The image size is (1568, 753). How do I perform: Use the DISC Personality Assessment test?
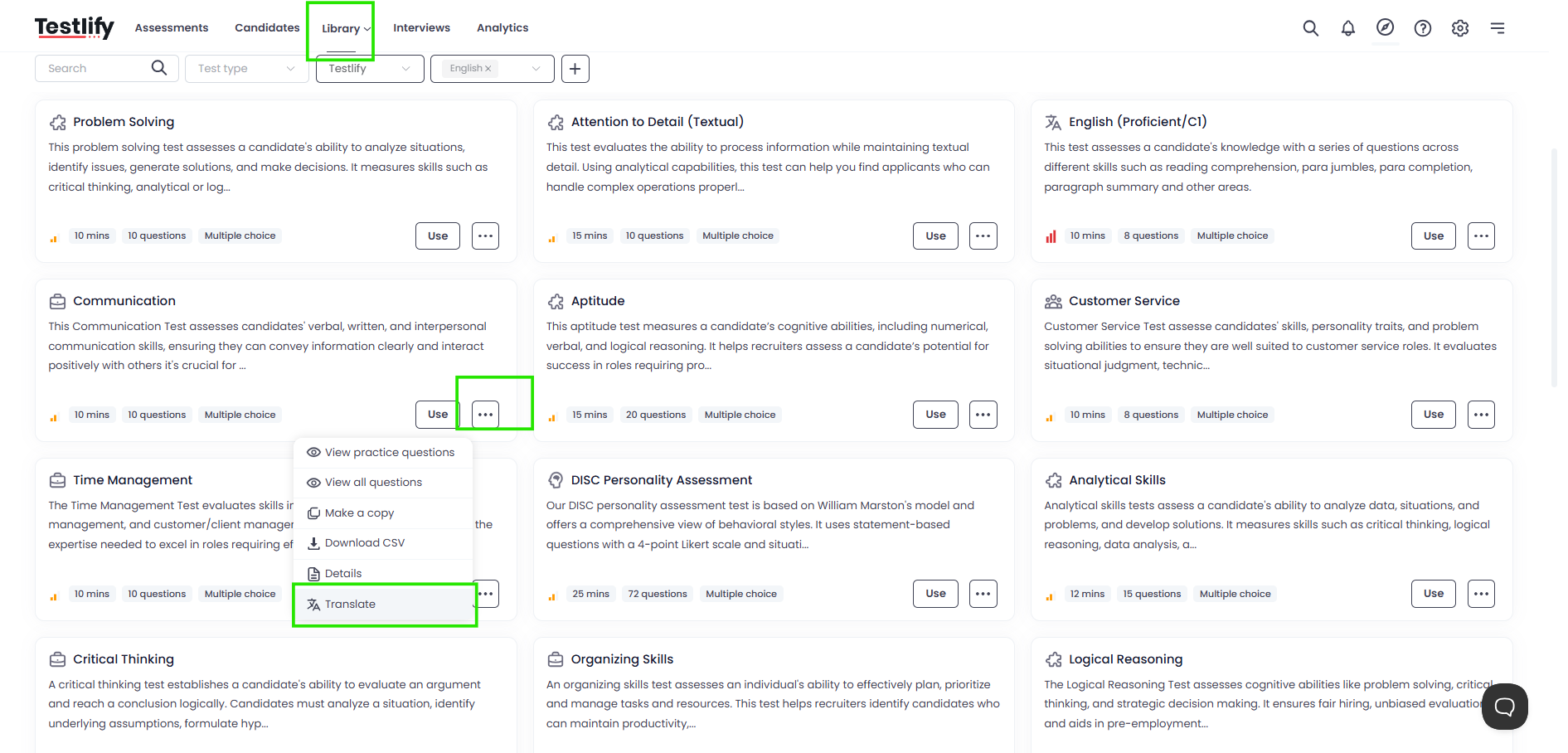(935, 594)
